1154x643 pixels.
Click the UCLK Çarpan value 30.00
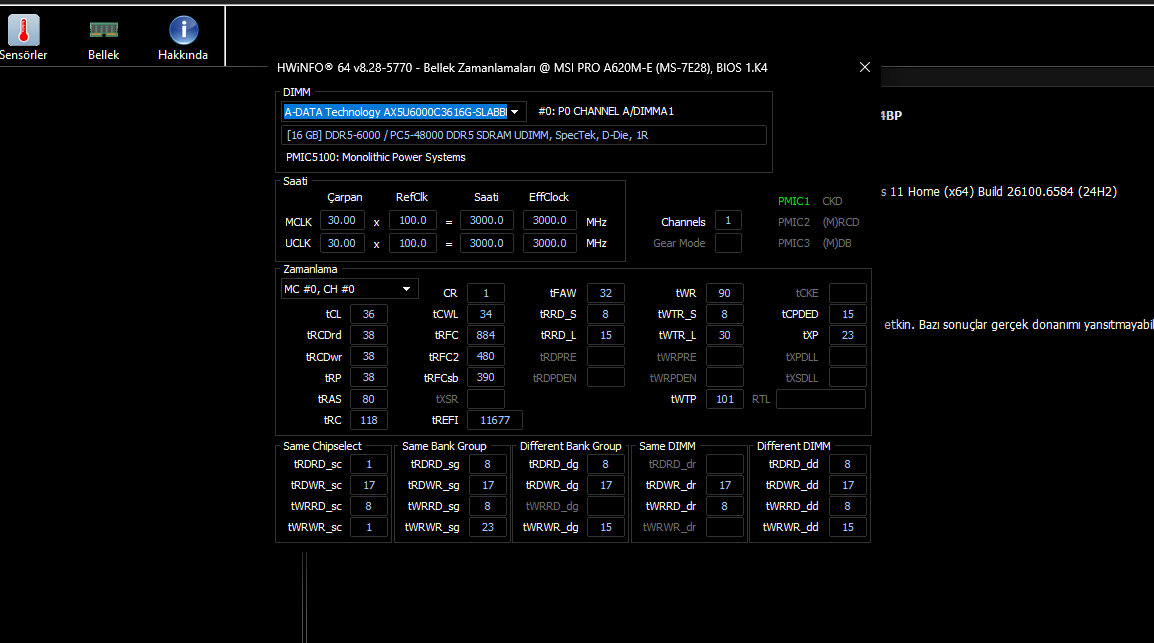tap(342, 243)
